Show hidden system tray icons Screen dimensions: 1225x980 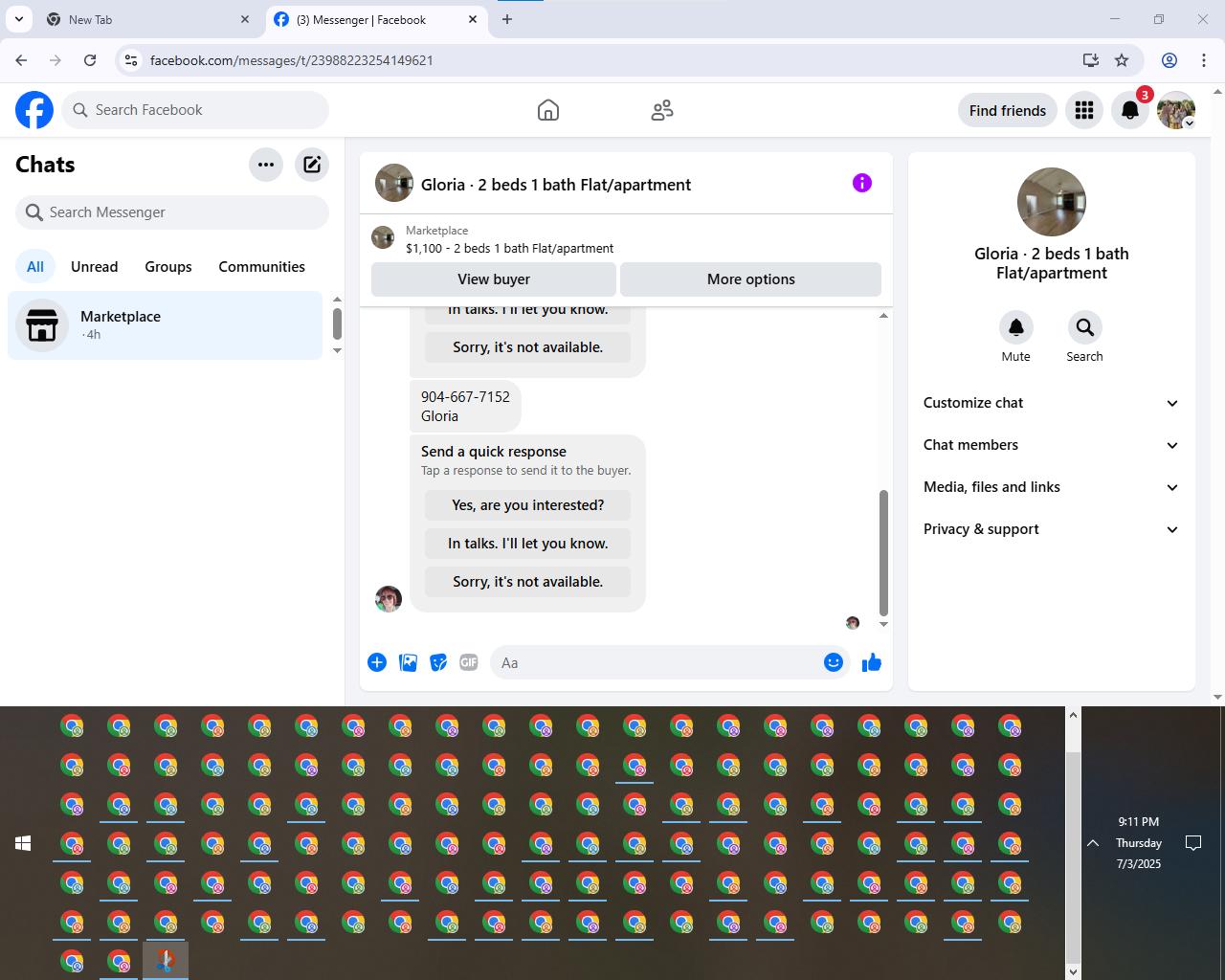[x=1093, y=843]
